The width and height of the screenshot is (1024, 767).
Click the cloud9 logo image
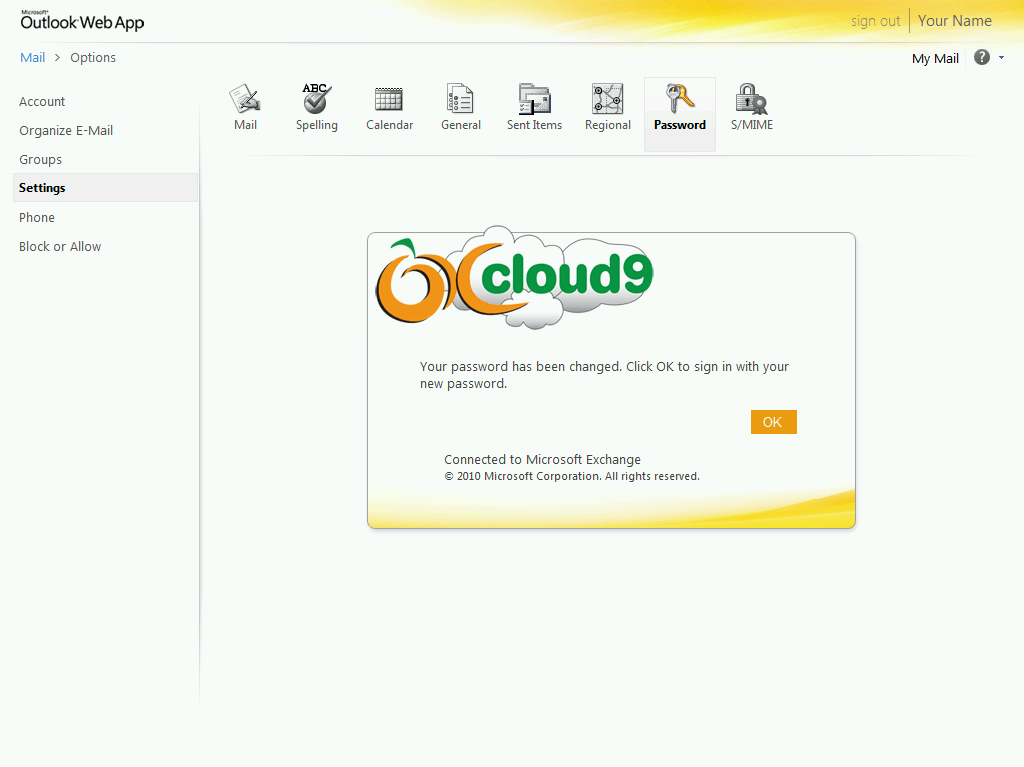[x=514, y=278]
